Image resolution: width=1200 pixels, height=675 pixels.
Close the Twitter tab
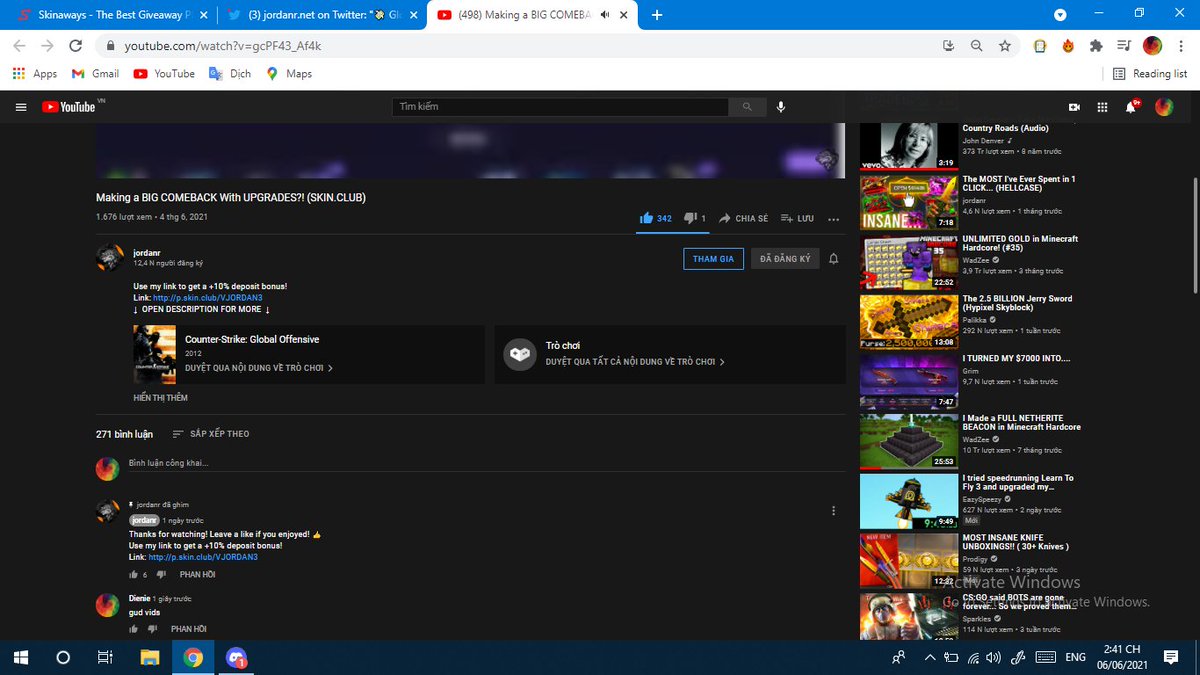413,15
